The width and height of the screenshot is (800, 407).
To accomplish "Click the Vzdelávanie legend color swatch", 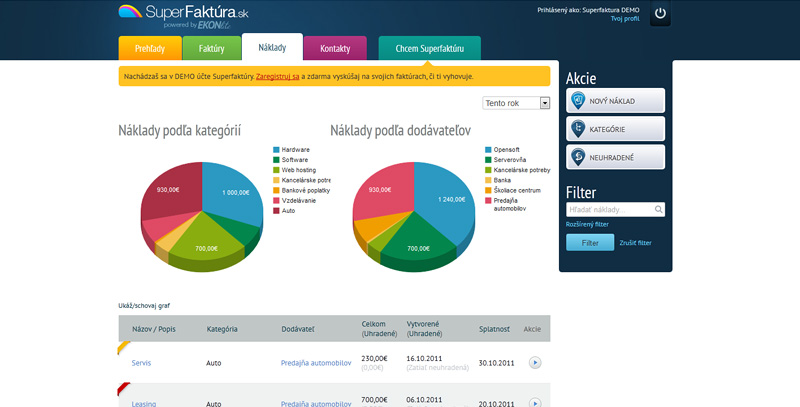I will point(276,200).
